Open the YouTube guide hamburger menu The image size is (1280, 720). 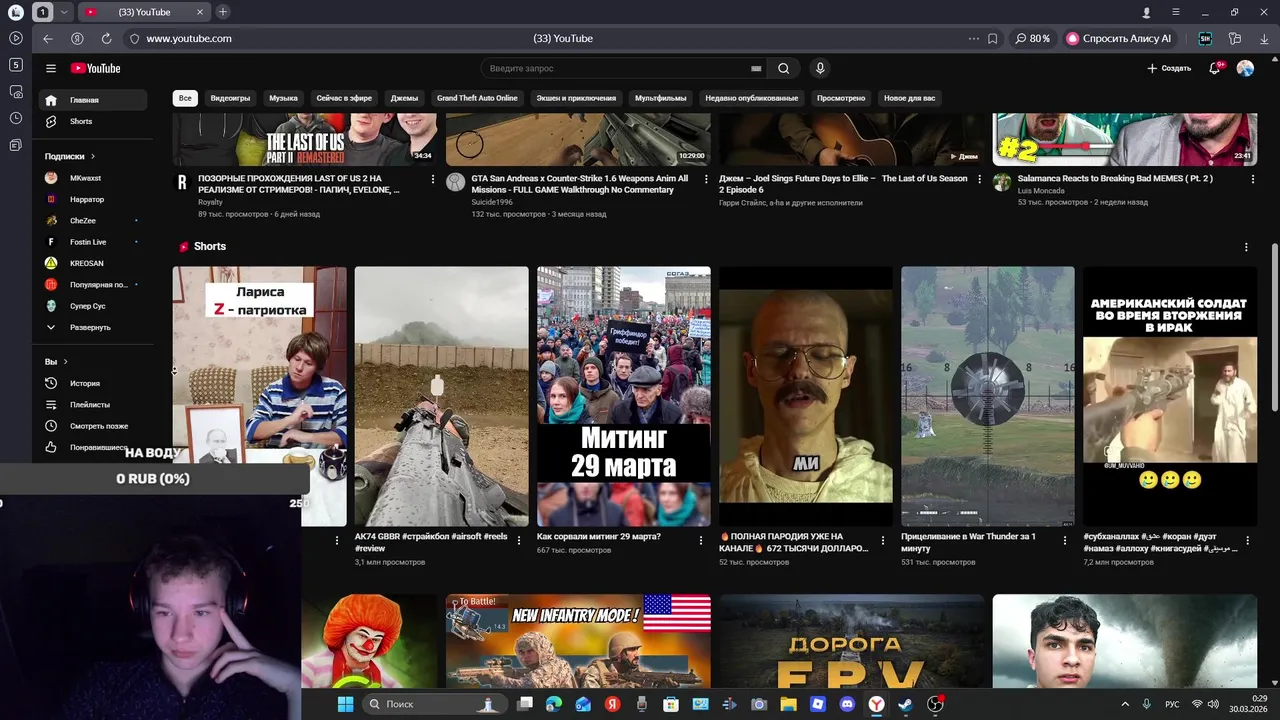pyautogui.click(x=50, y=68)
